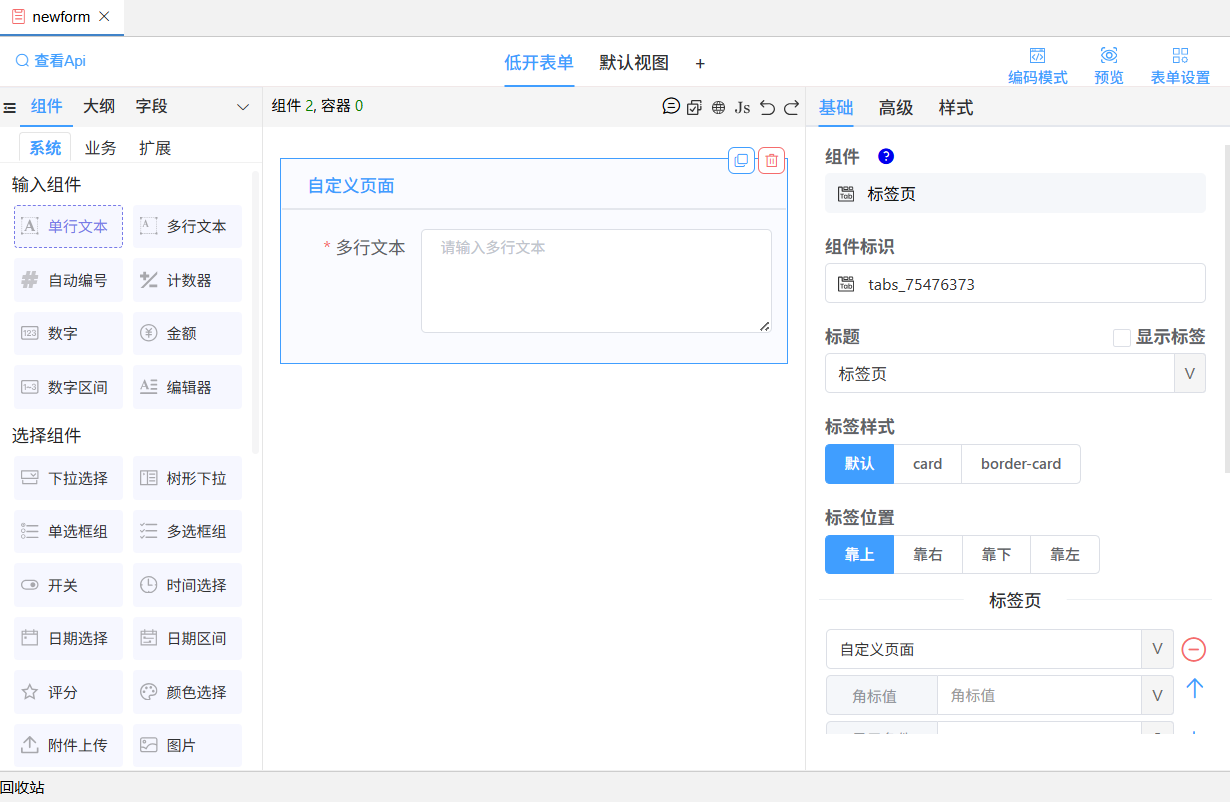
Task: Copy the selected tabs component
Action: click(741, 160)
